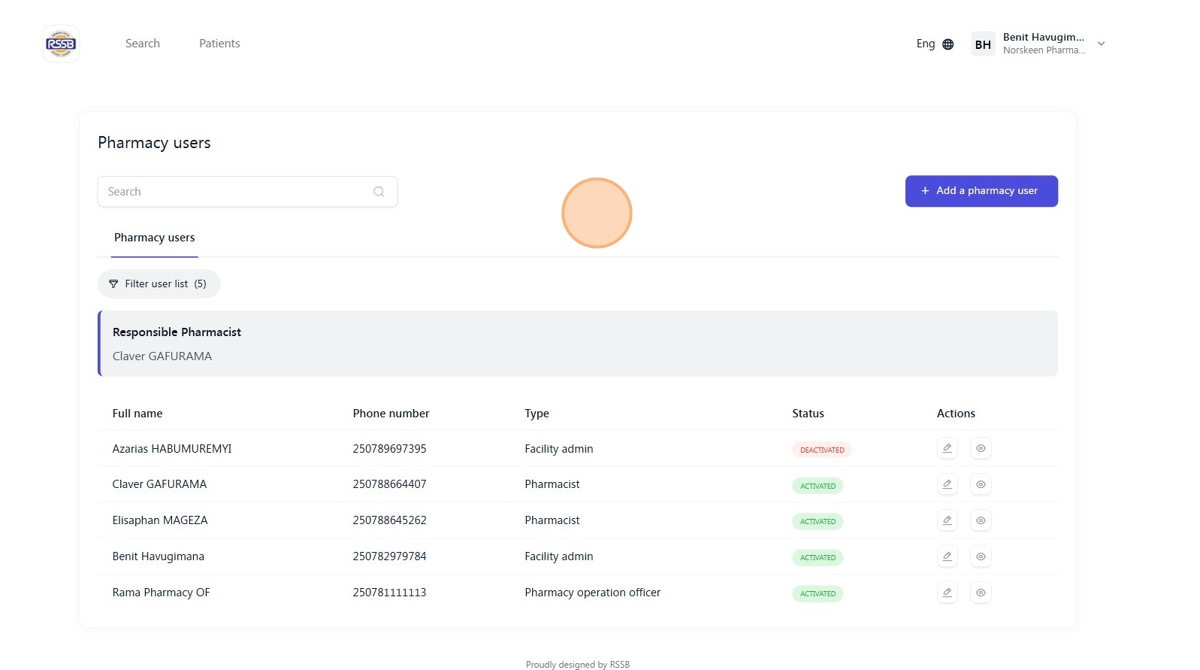Edit Azarias HABUMUREMYI user
Viewport: 1200px width, 670px height.
(x=947, y=448)
